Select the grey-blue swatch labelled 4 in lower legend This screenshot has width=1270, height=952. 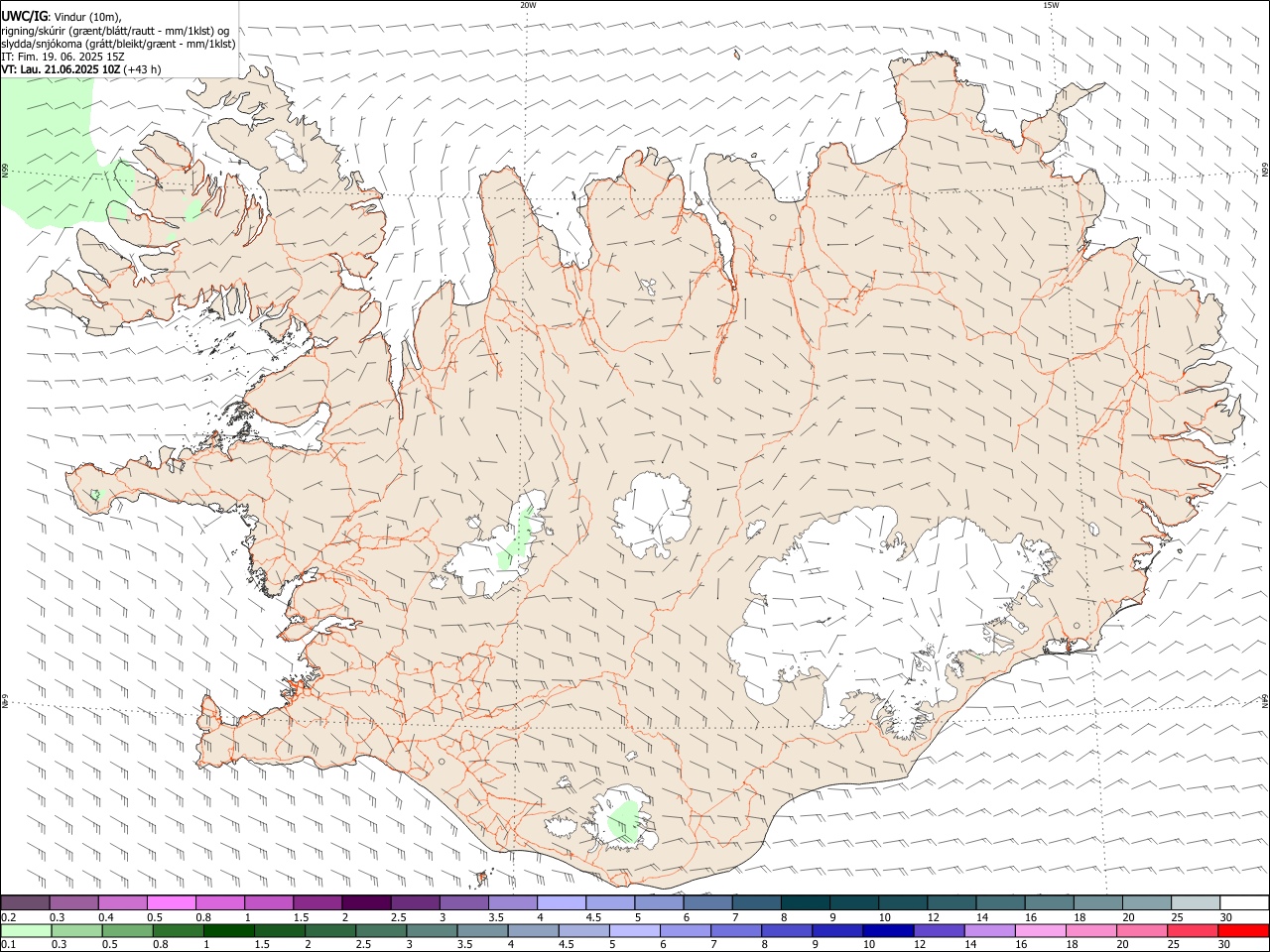[x=534, y=930]
